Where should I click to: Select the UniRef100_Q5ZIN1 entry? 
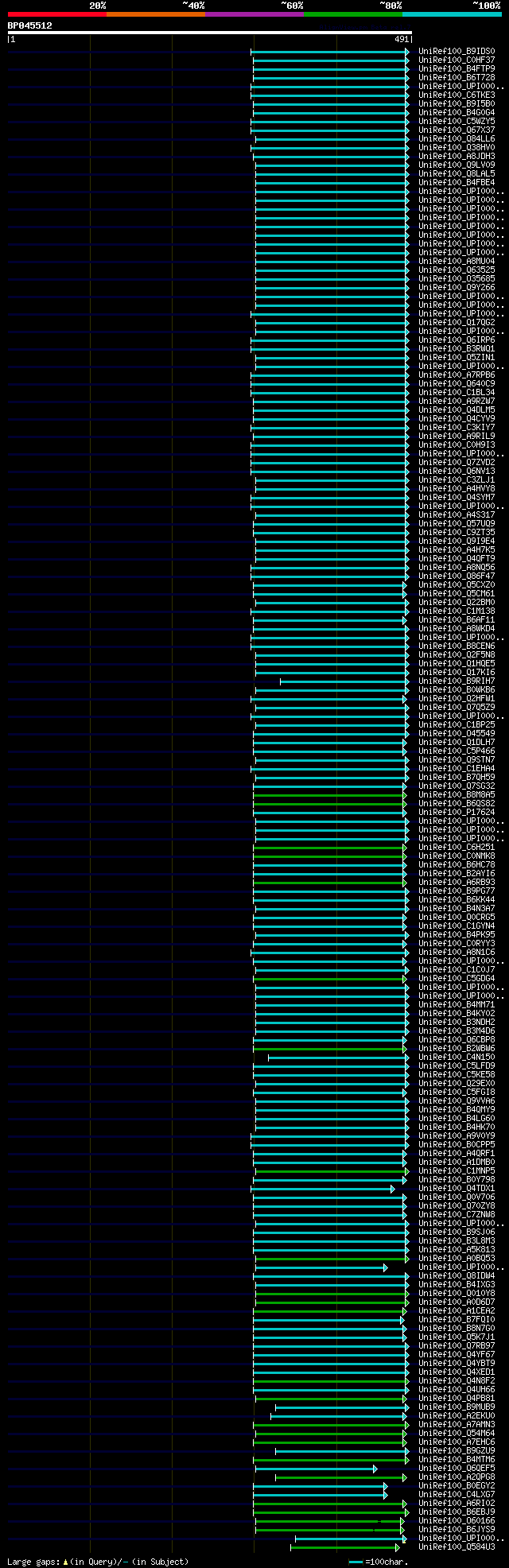tap(457, 358)
